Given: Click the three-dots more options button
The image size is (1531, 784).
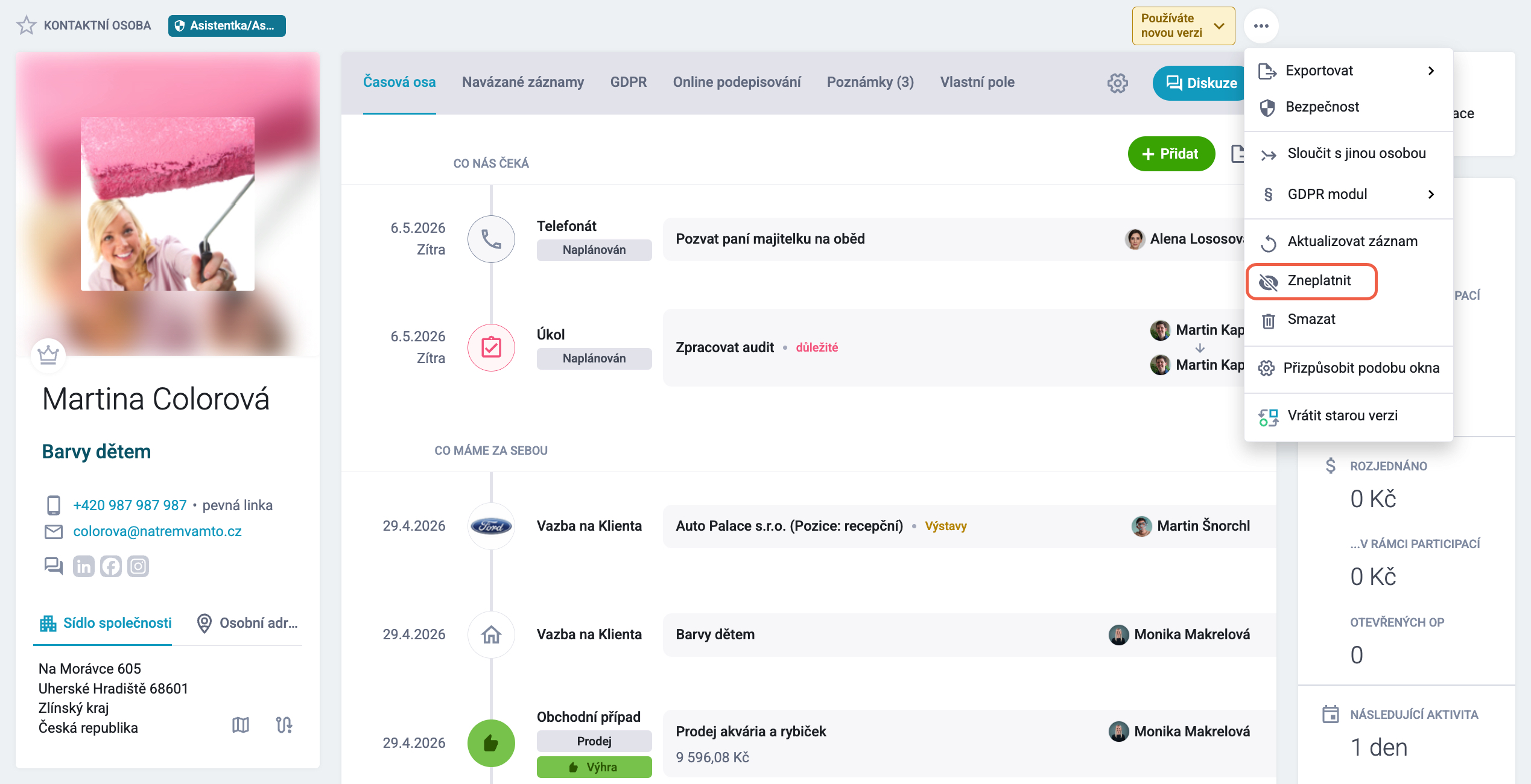Looking at the screenshot, I should [1261, 26].
